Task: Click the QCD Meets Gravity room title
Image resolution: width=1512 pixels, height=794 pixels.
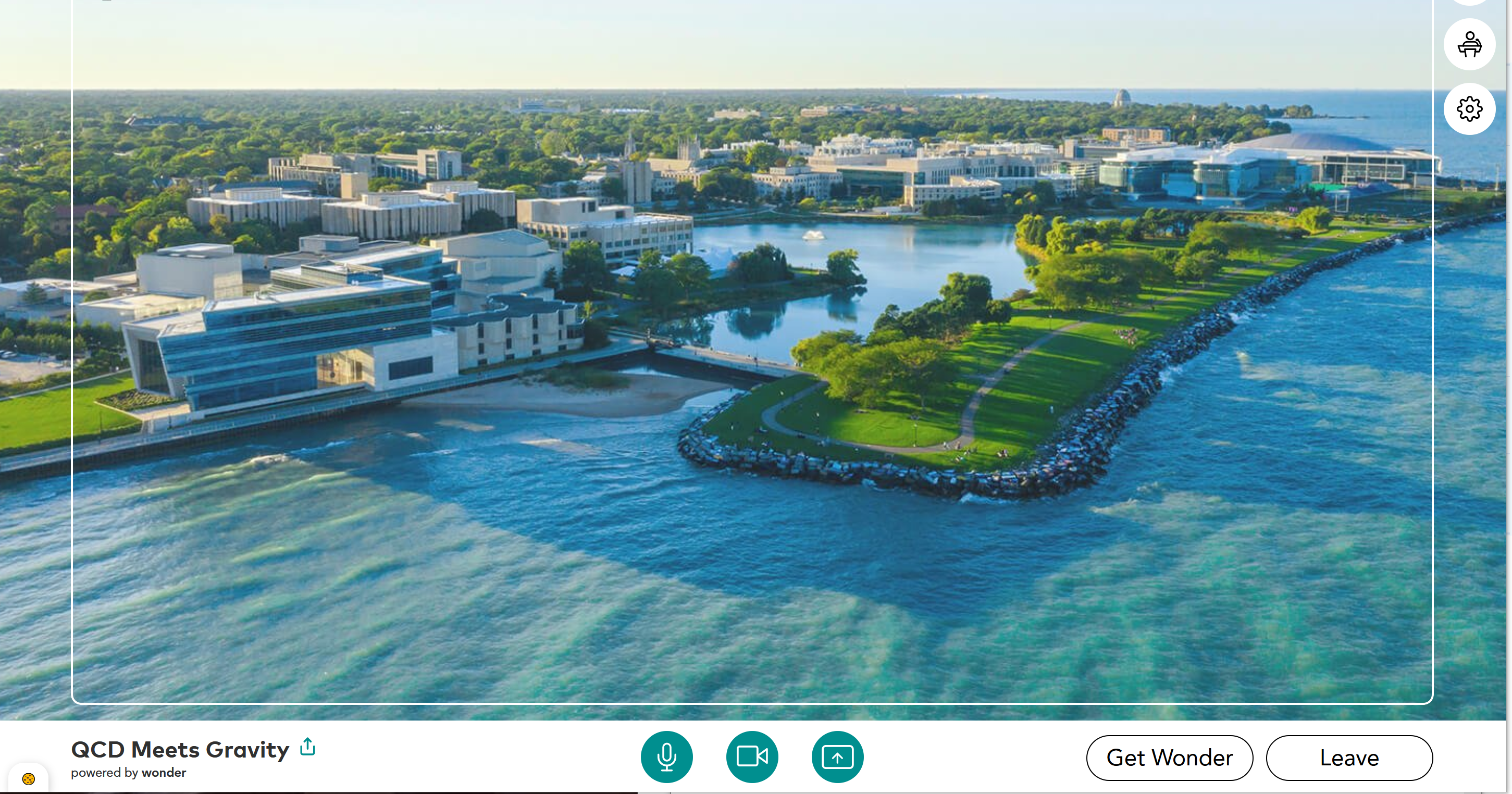Action: pyautogui.click(x=180, y=749)
